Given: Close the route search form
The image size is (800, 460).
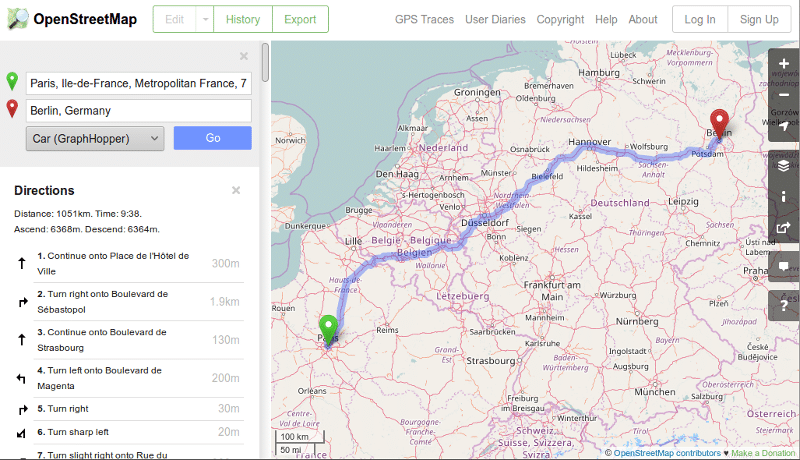Looking at the screenshot, I should tap(244, 57).
